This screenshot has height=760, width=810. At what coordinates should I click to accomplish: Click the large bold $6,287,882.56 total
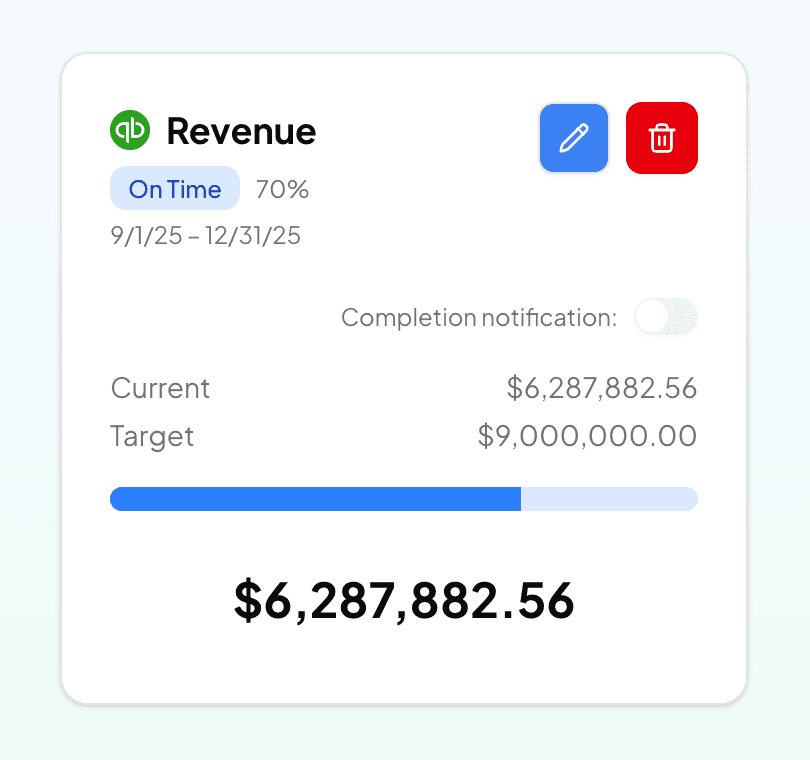pos(404,600)
